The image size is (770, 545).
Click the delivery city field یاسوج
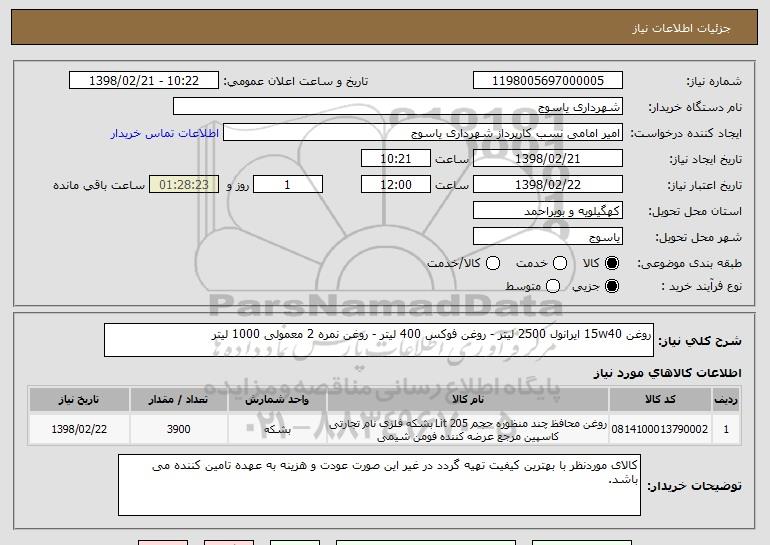point(548,237)
